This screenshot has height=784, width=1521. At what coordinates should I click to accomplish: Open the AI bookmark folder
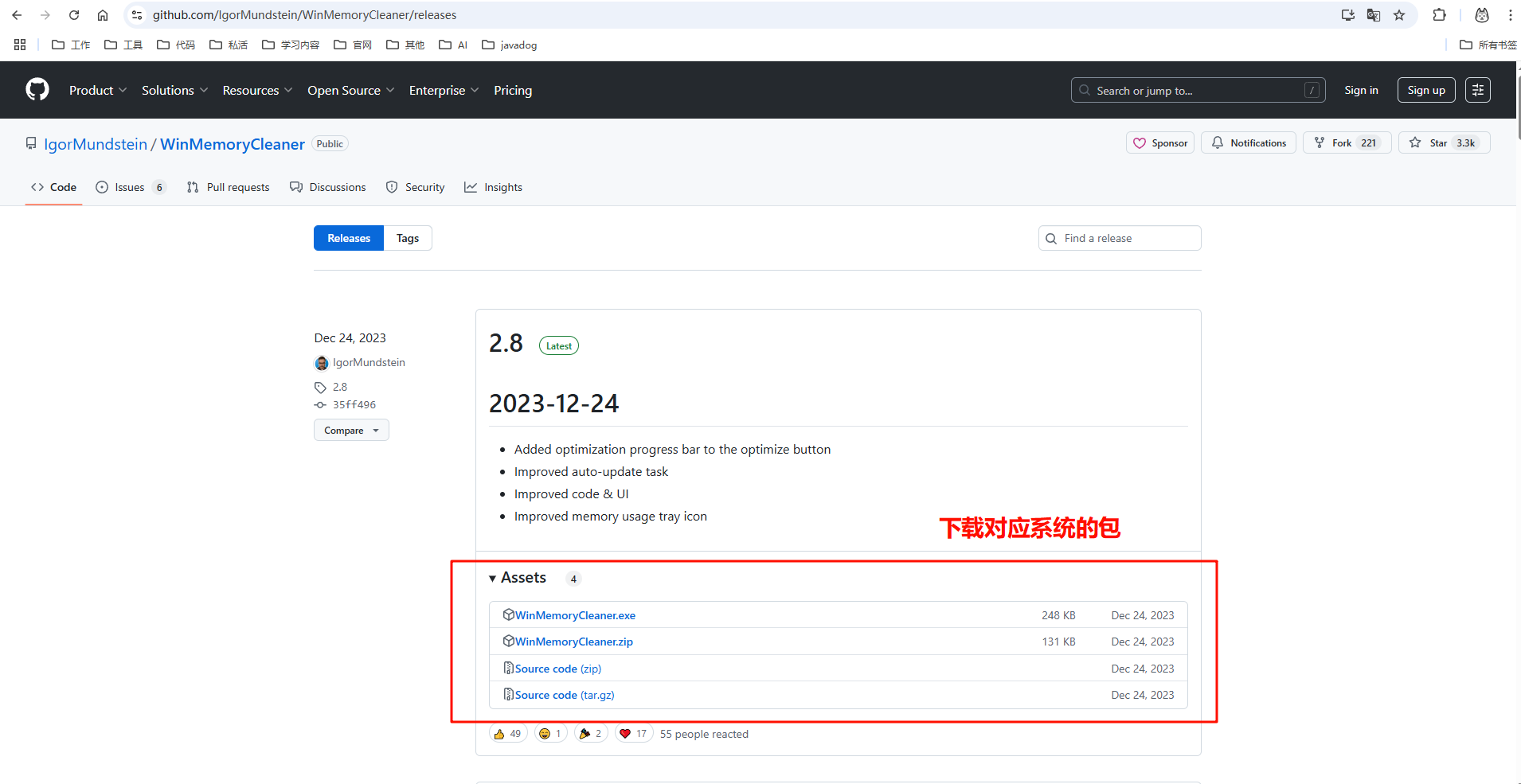click(x=453, y=45)
